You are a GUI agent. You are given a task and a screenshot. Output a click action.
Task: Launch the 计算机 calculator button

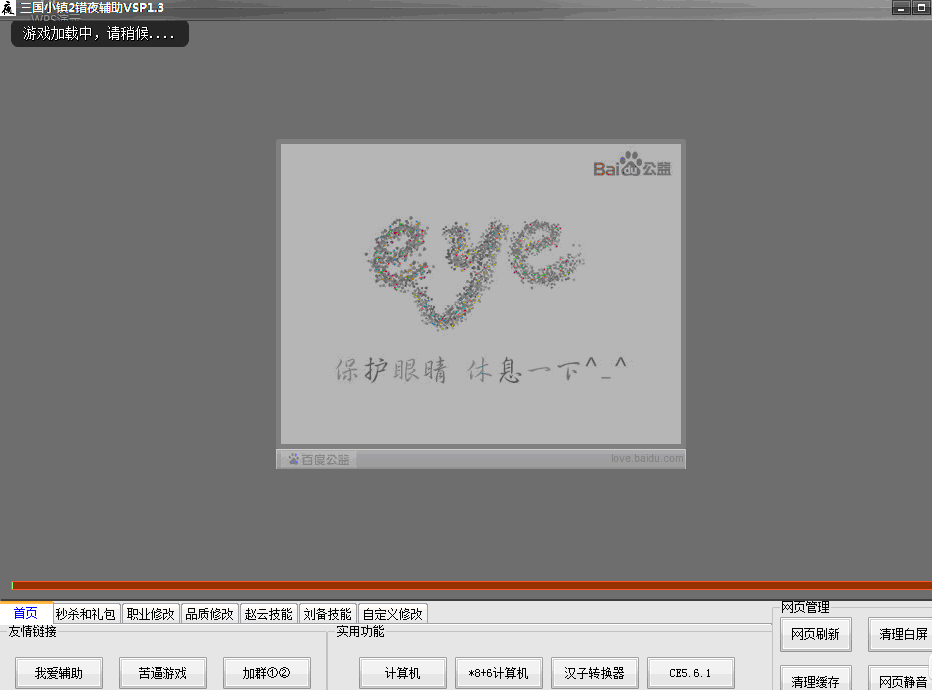[x=402, y=673]
